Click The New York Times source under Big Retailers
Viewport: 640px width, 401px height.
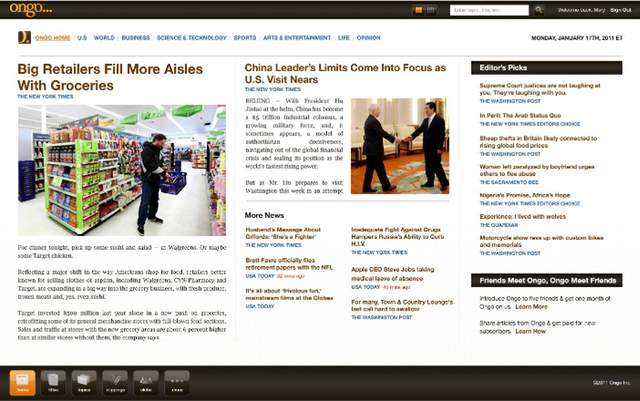click(45, 97)
